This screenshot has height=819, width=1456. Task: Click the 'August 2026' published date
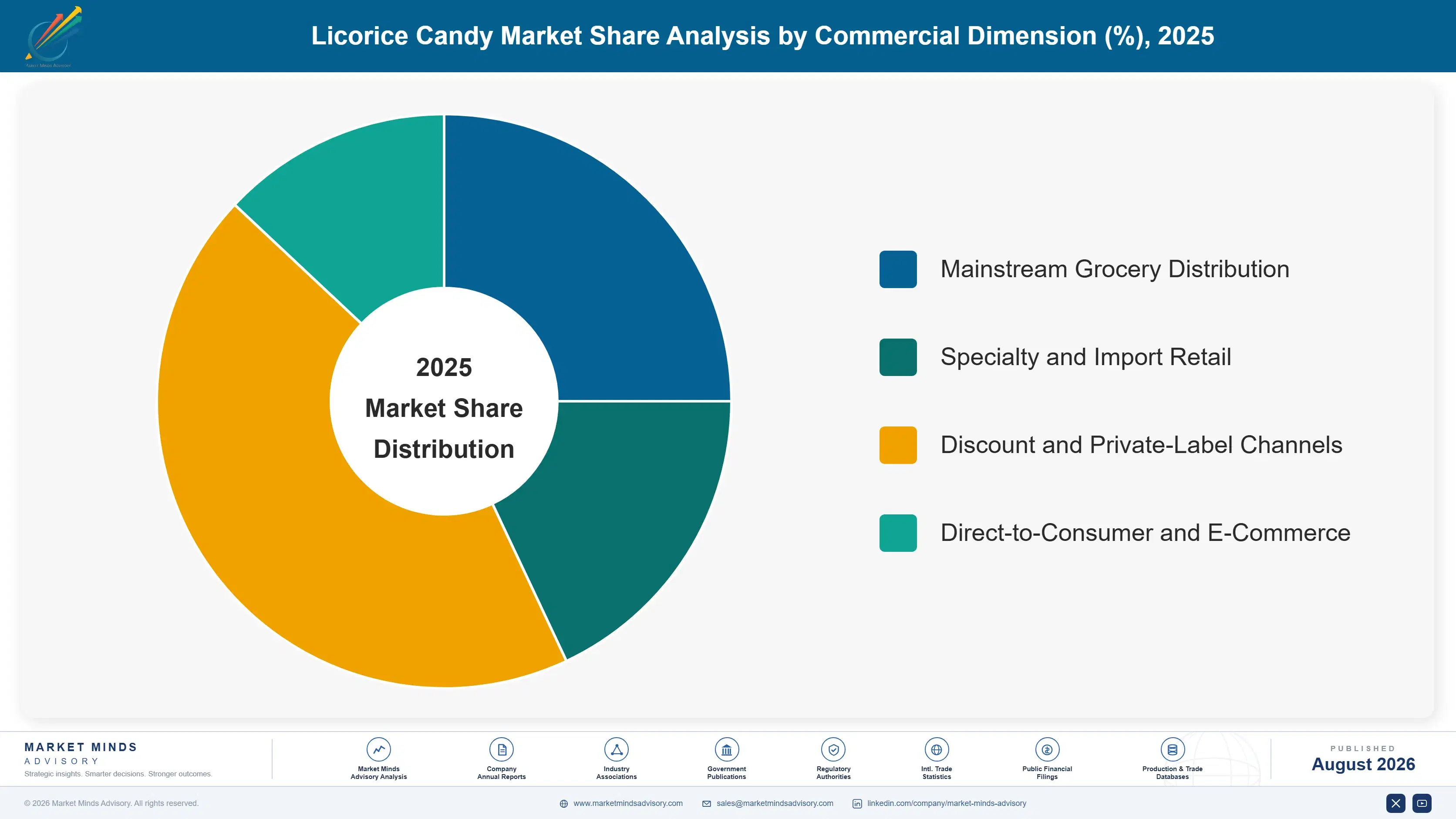1363,764
